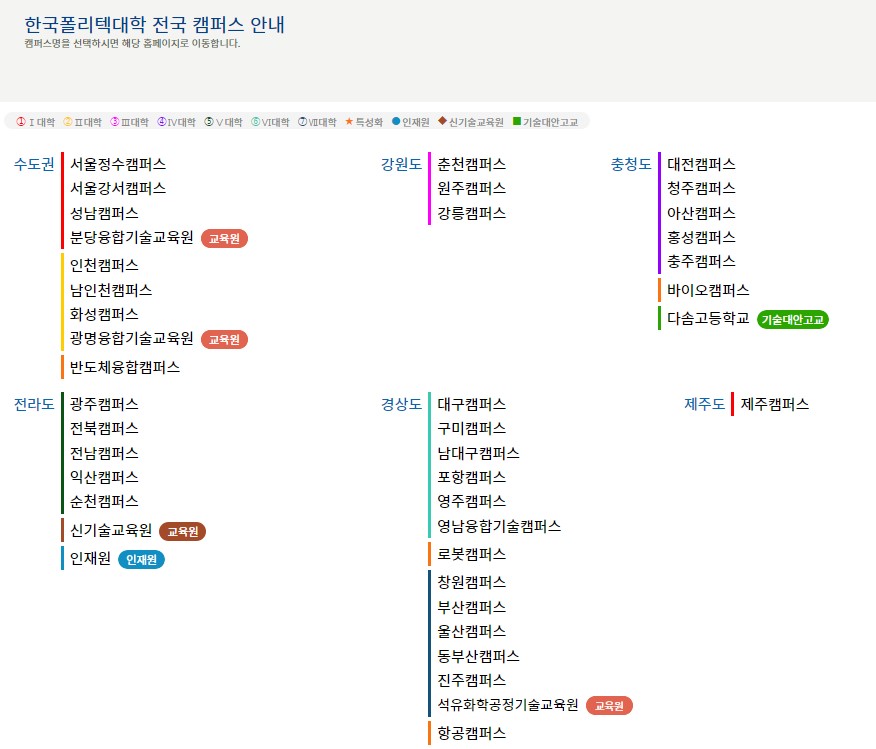The image size is (876, 749).
Task: Select 반도체융합캠퍼스
Action: (x=124, y=367)
